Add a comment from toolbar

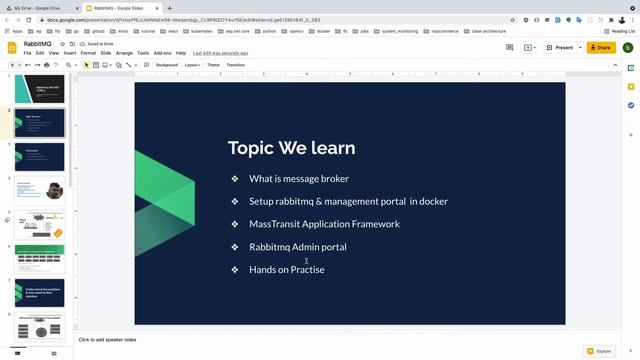click(x=147, y=65)
